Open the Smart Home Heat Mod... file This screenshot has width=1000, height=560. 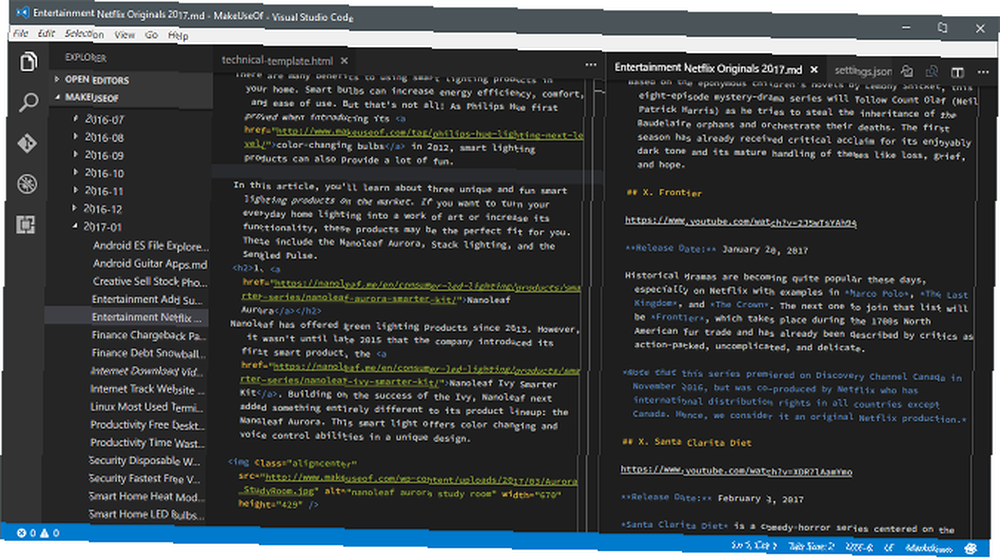[x=147, y=496]
